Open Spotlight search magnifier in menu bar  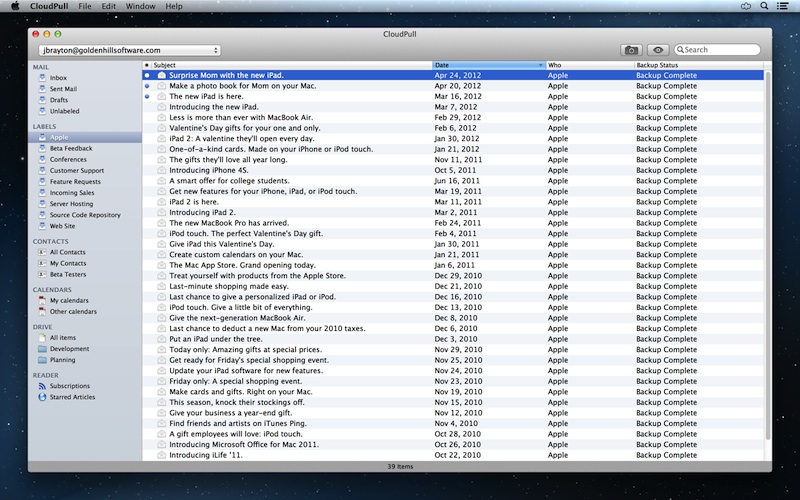[786, 6]
